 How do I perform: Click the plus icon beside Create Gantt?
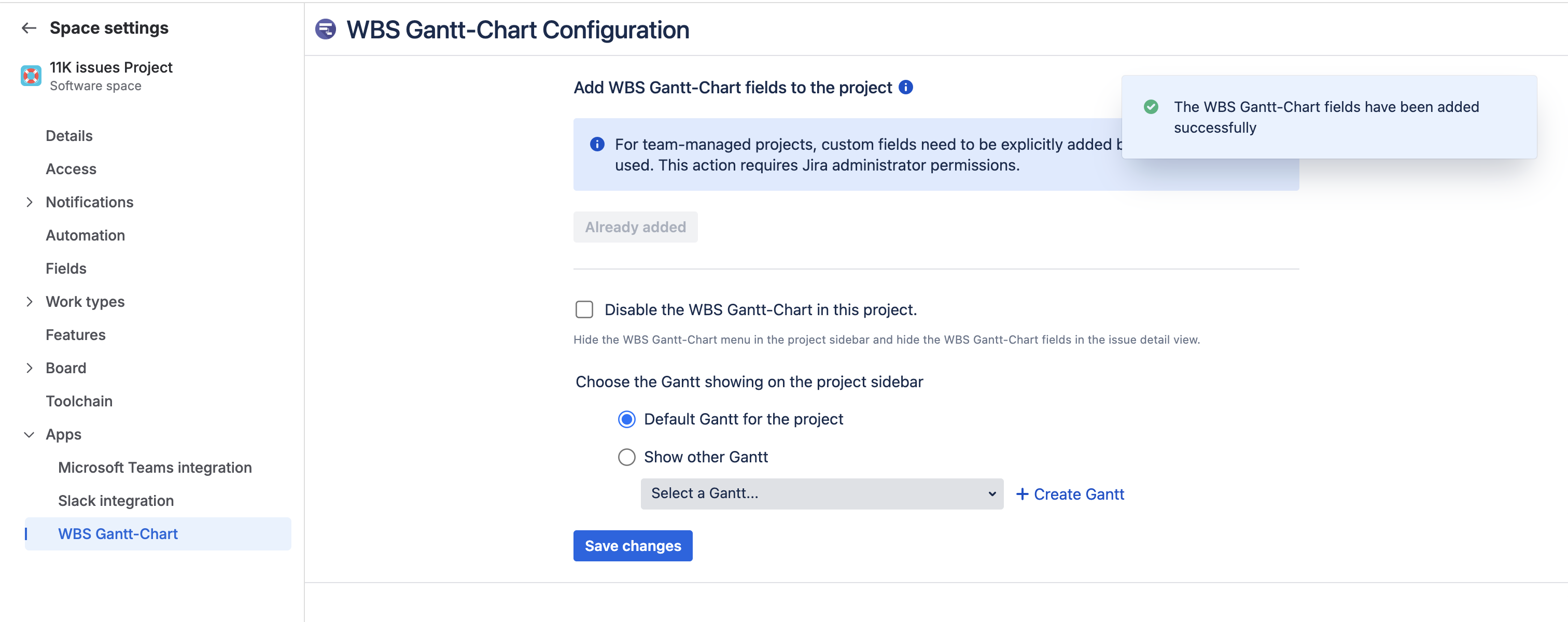pos(1022,494)
